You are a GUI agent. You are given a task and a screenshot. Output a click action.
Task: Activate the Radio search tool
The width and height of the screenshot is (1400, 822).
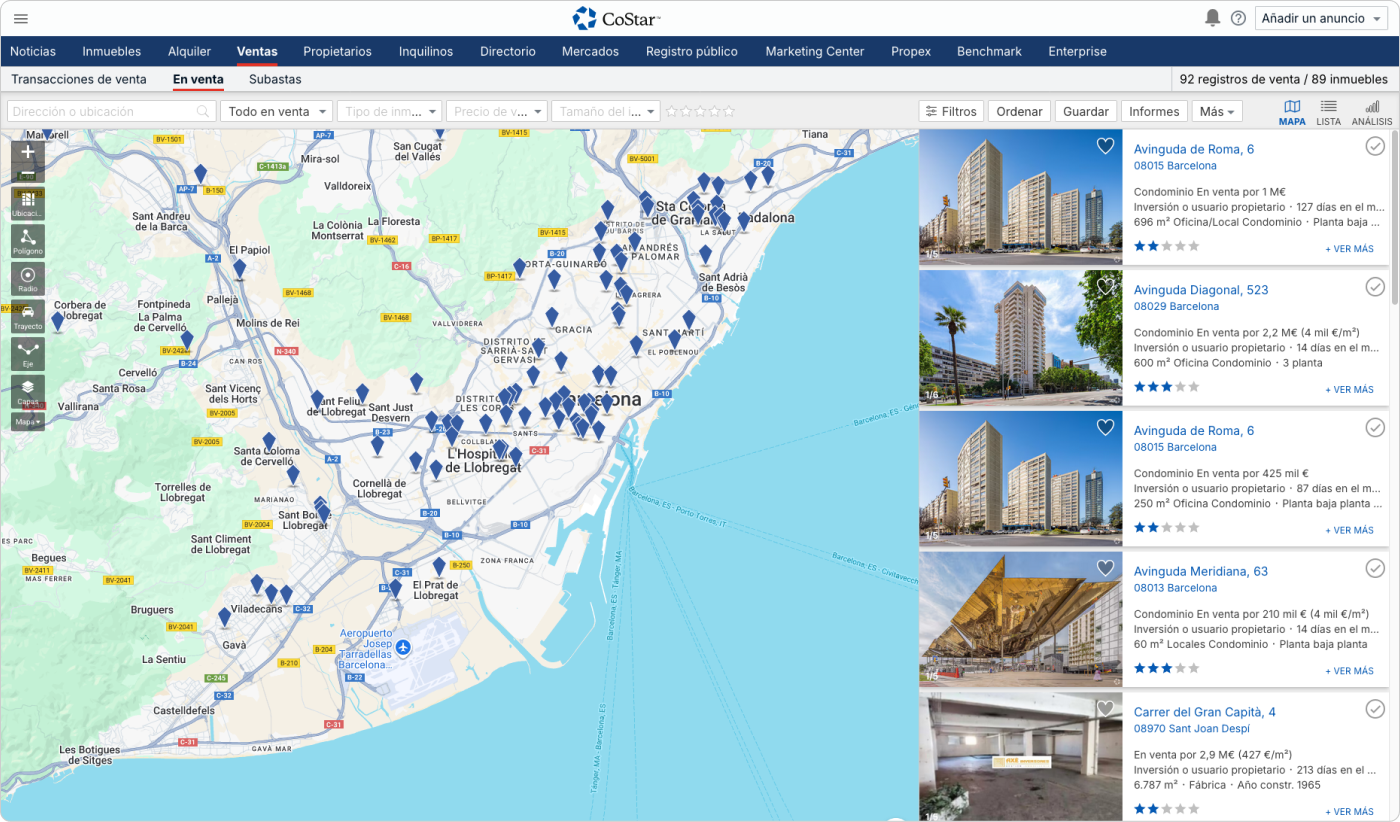click(27, 278)
